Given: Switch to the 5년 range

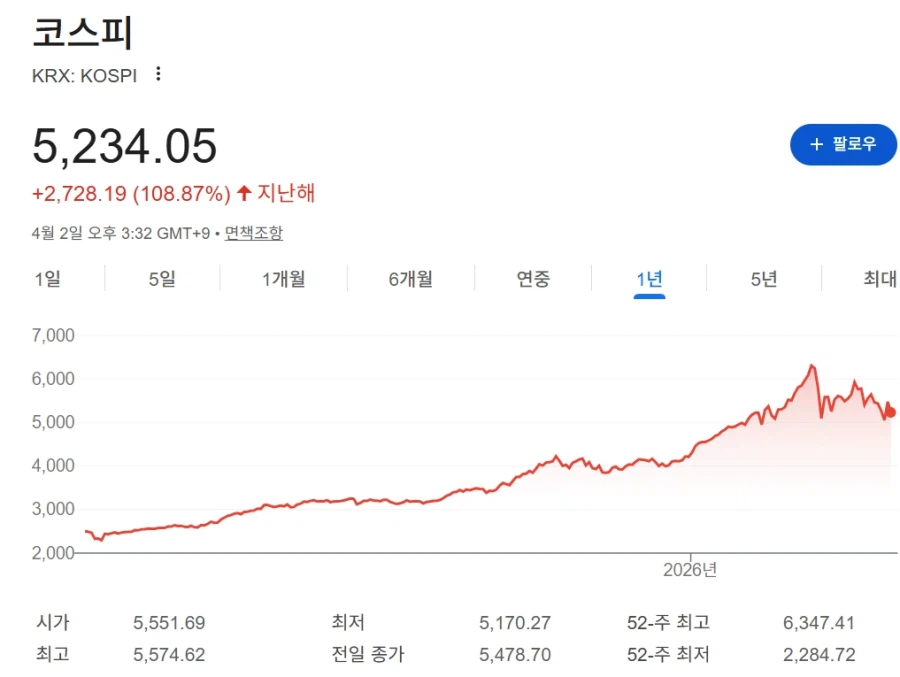Looking at the screenshot, I should pos(764,280).
